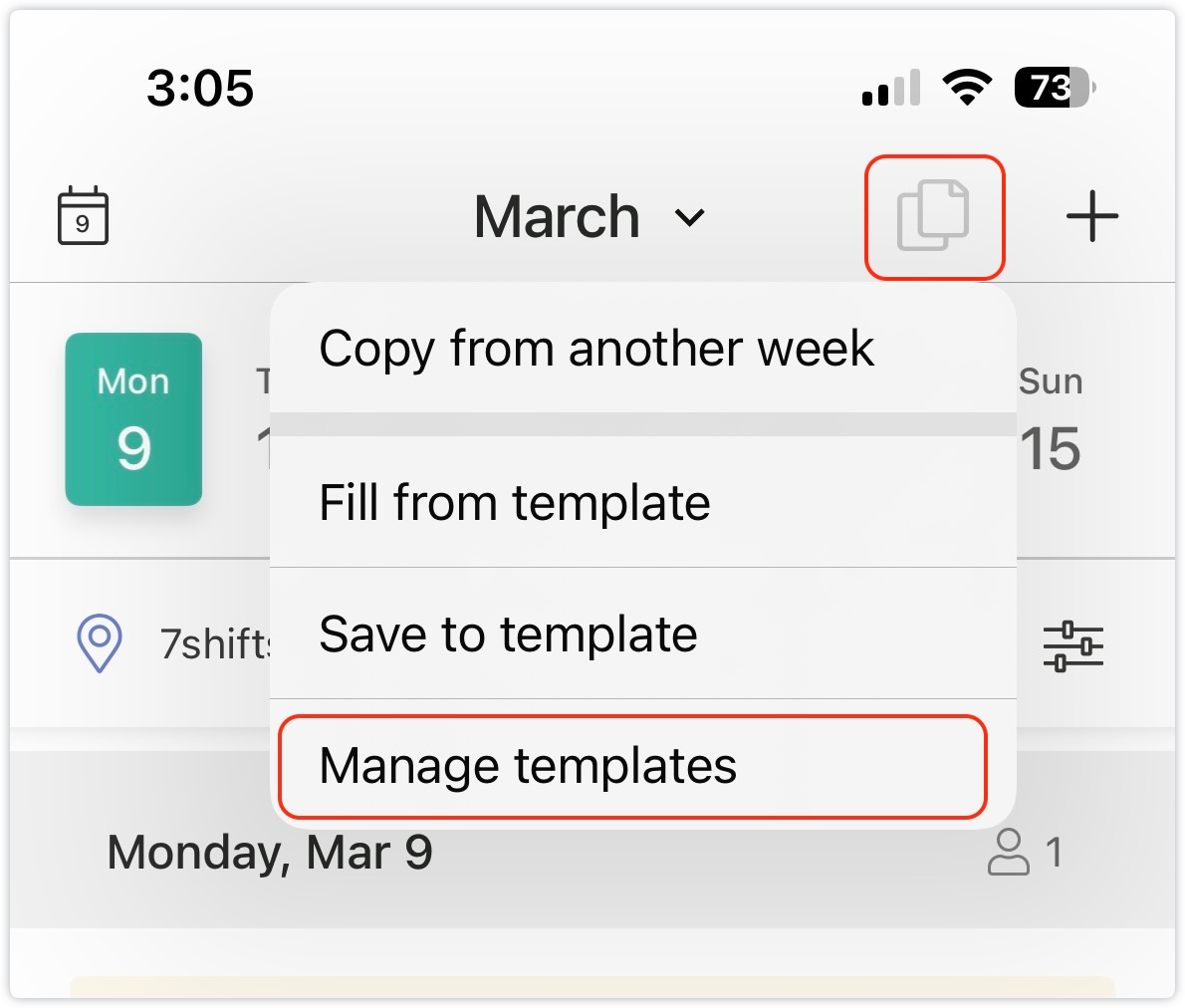Select Mon 9 day tile
This screenshot has height=1008, width=1185.
click(x=133, y=419)
